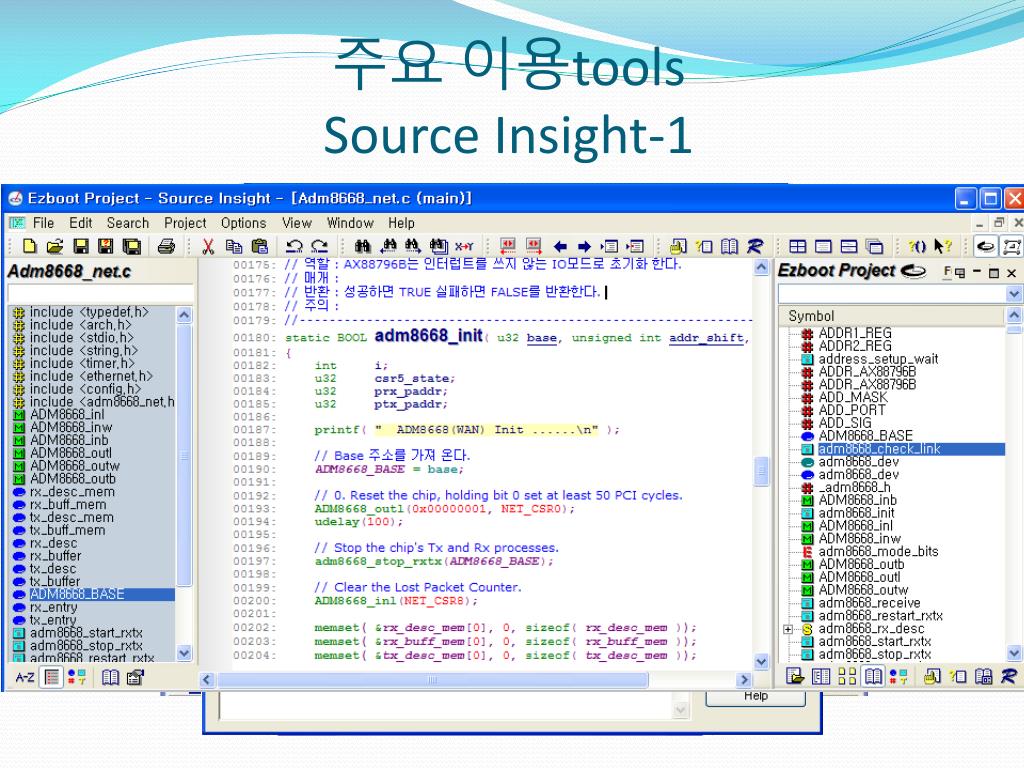Create a new file with the New toolbar icon
This screenshot has height=768, width=1024.
29,246
